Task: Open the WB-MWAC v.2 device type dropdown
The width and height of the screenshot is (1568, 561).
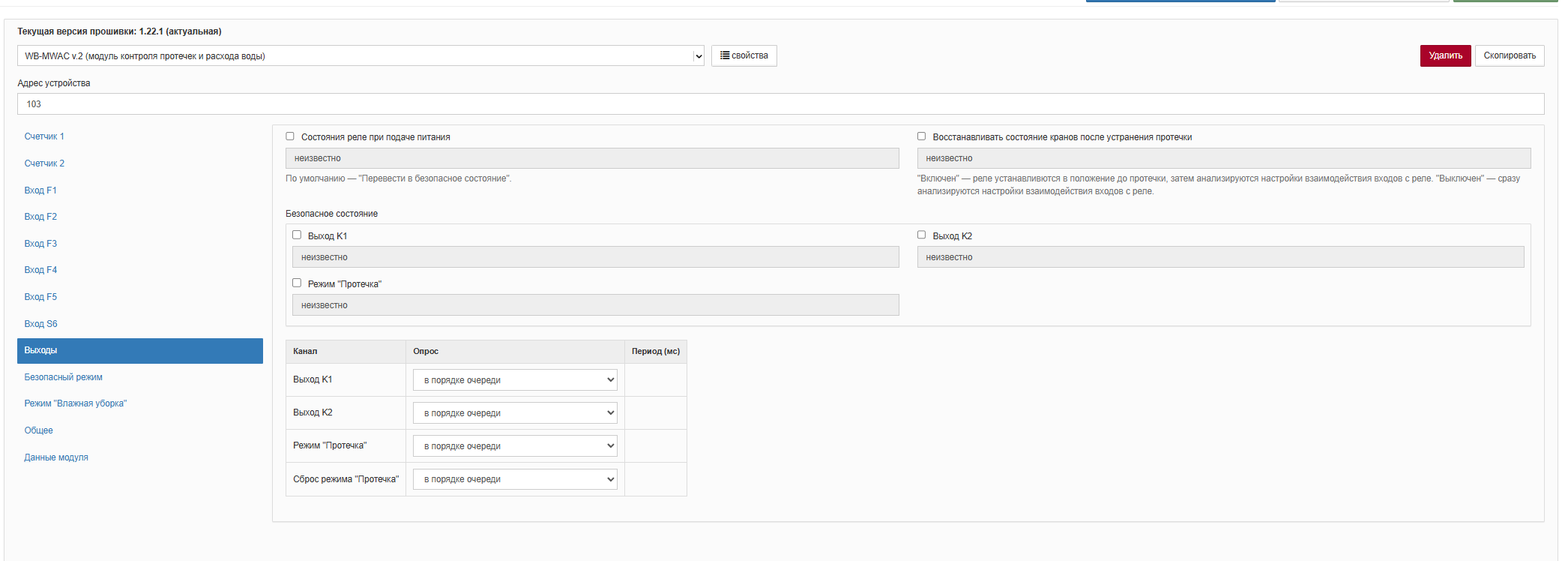Action: point(361,56)
